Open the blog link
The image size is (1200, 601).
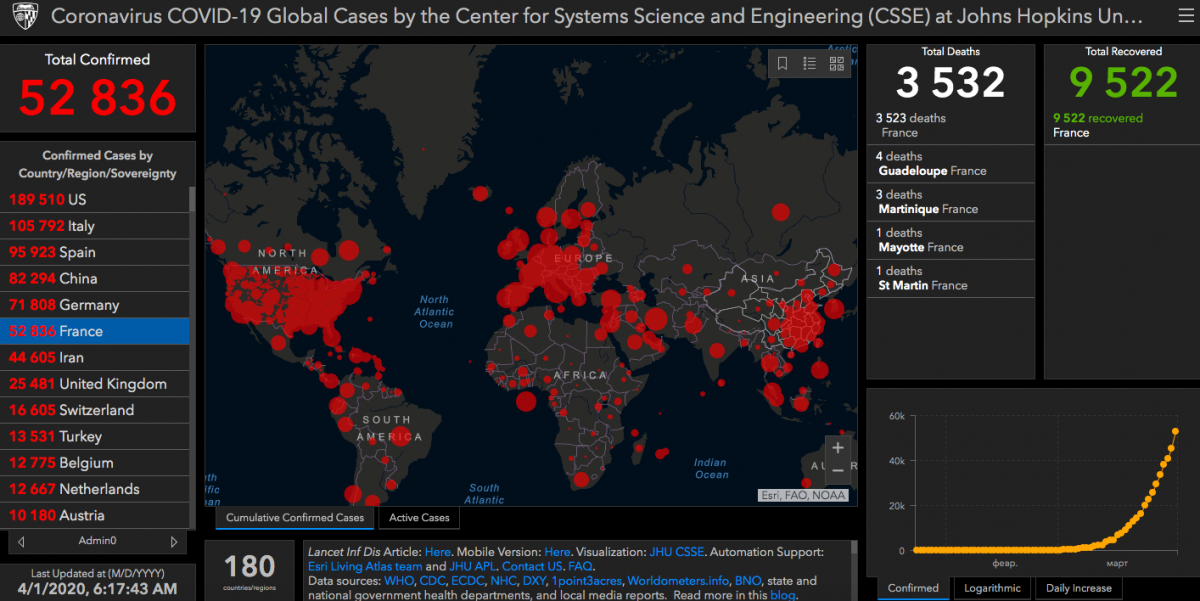(781, 595)
